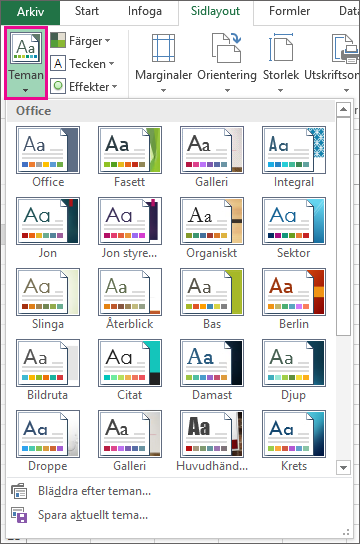Apply the Galleri theme beside Droppe
360x544 pixels.
coord(130,441)
